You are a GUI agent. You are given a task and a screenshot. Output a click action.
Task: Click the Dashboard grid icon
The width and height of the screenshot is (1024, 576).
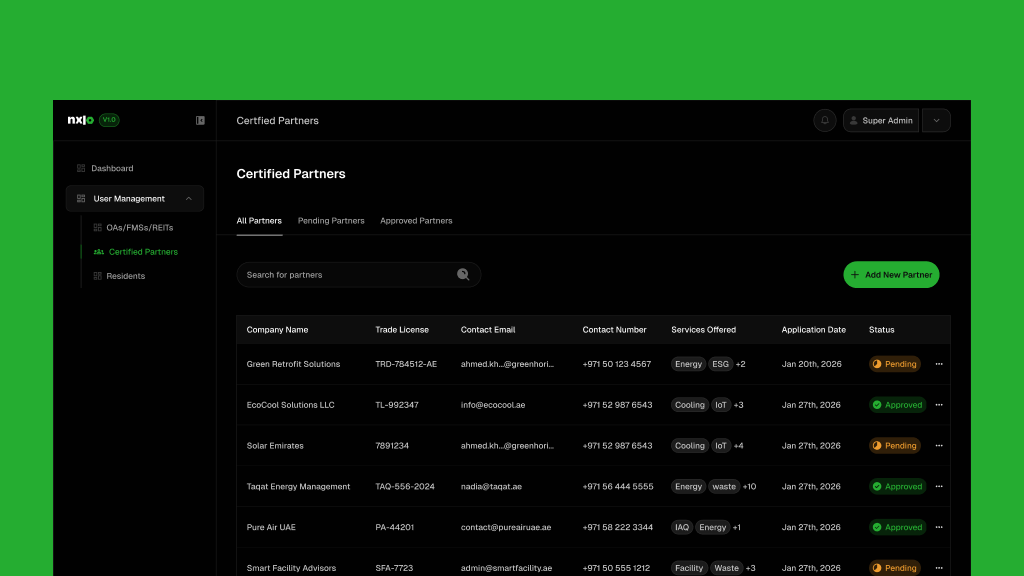[x=81, y=168]
